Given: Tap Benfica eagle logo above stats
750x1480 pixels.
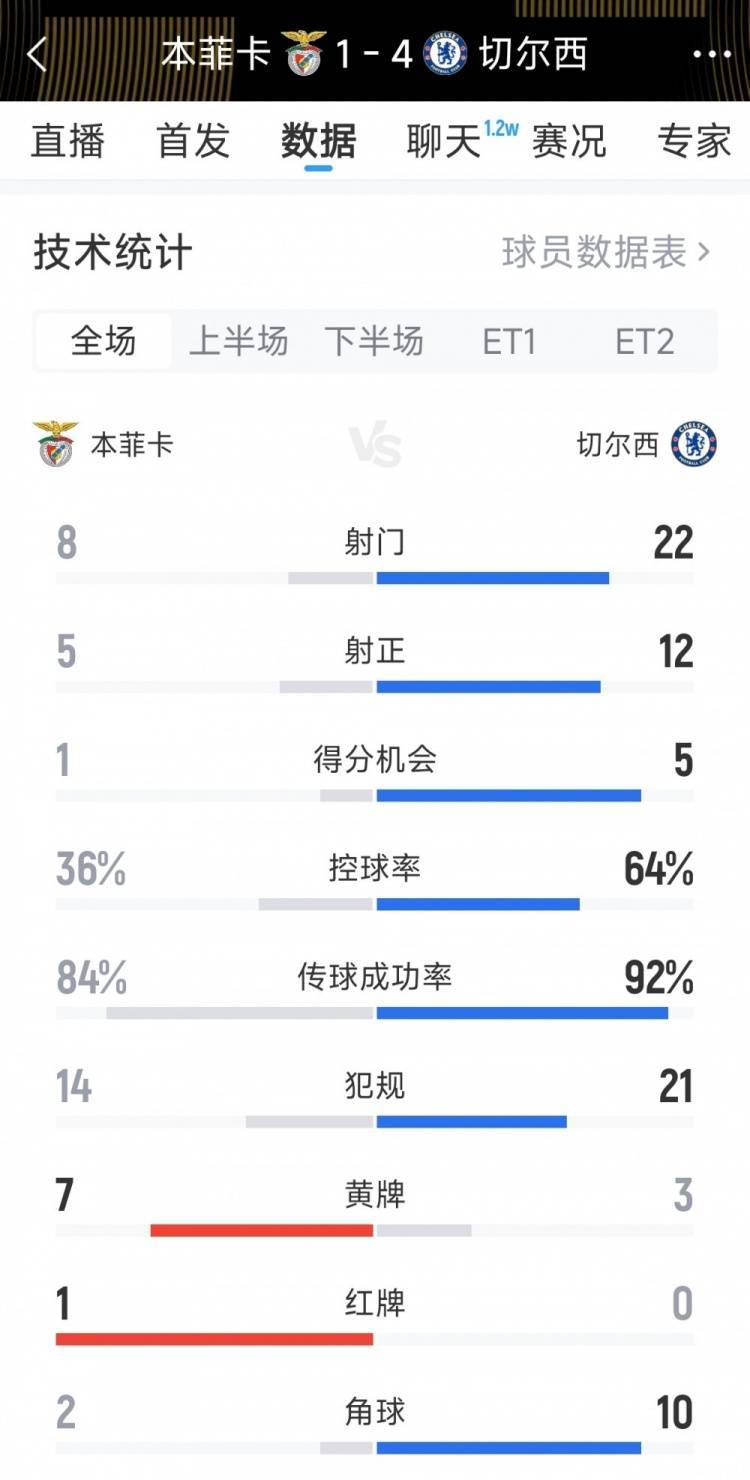Looking at the screenshot, I should [x=56, y=444].
